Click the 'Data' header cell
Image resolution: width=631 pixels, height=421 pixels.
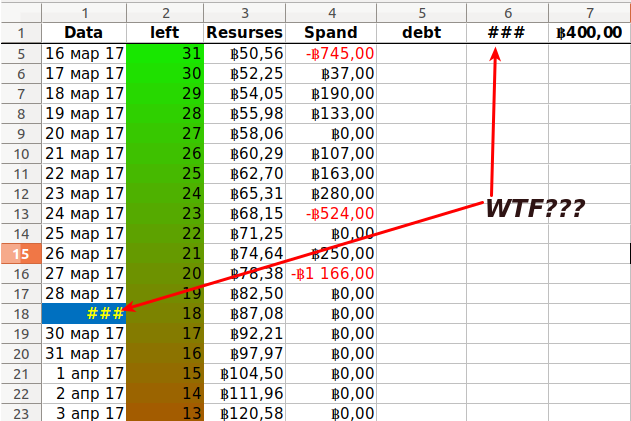coord(84,33)
